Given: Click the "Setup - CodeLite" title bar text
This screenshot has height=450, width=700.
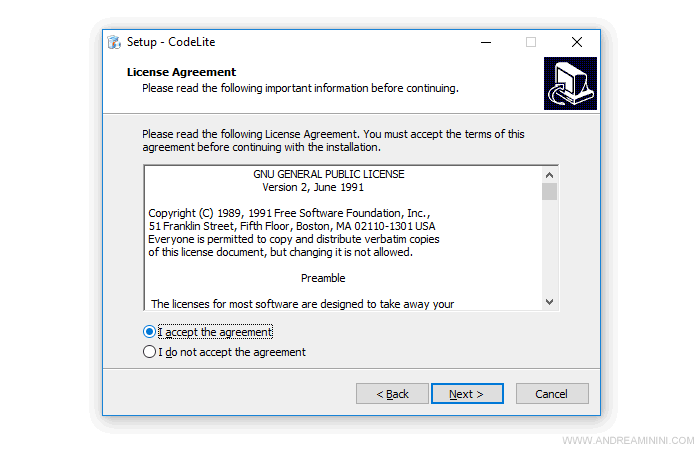Looking at the screenshot, I should pyautogui.click(x=171, y=42).
